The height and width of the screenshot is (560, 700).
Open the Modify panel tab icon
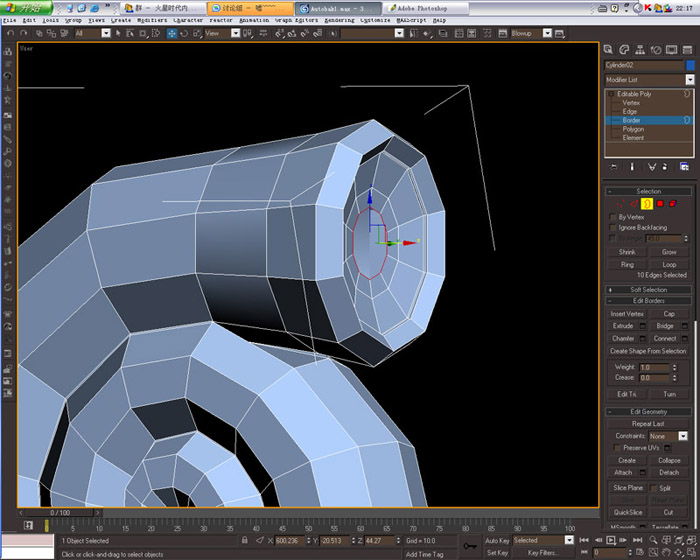click(624, 50)
